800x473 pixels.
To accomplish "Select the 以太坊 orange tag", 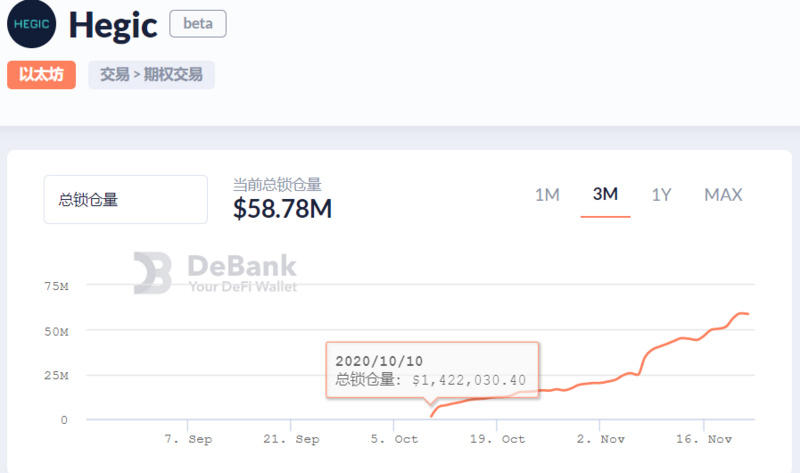I will (41, 75).
